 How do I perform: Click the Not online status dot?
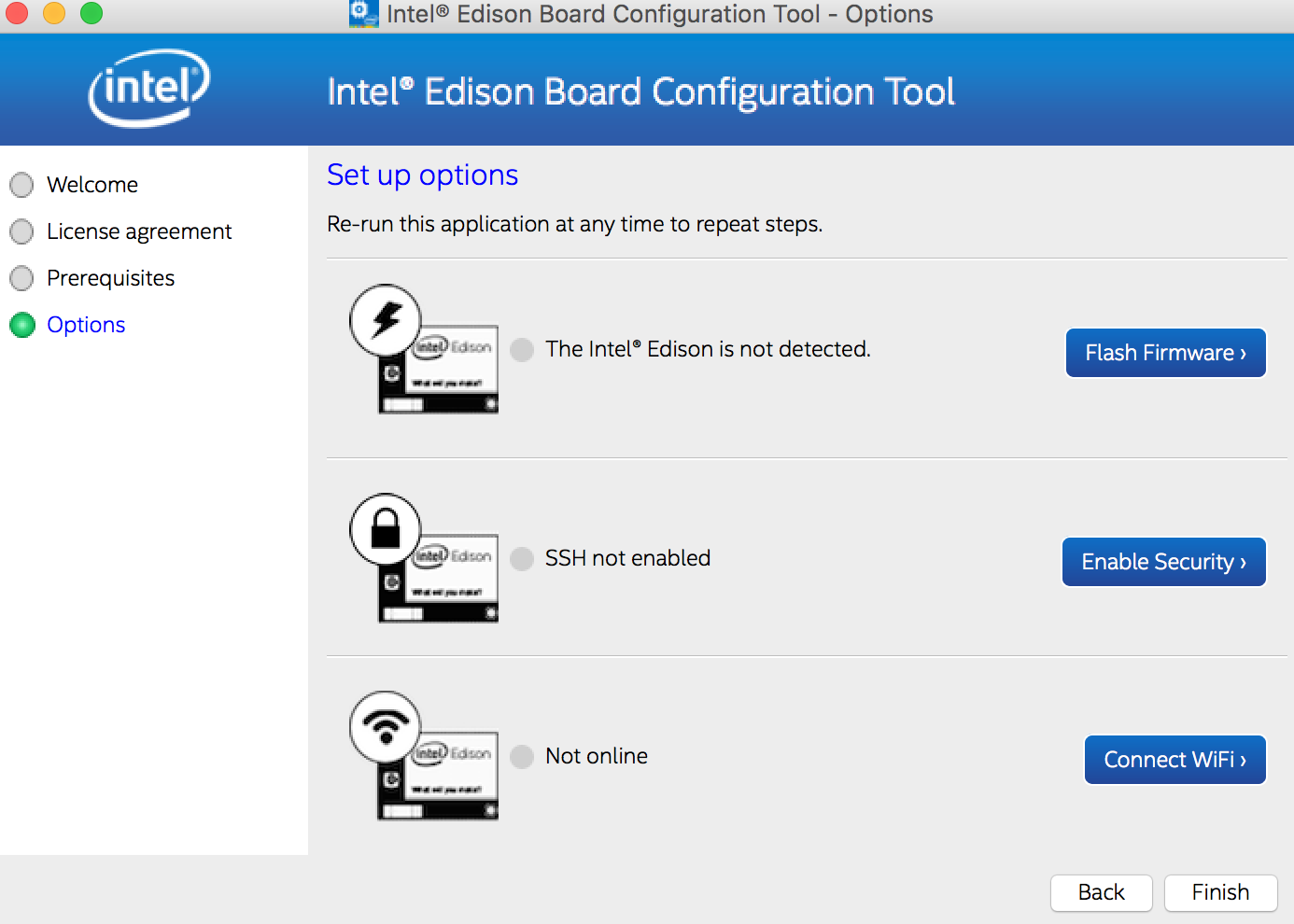pos(523,757)
